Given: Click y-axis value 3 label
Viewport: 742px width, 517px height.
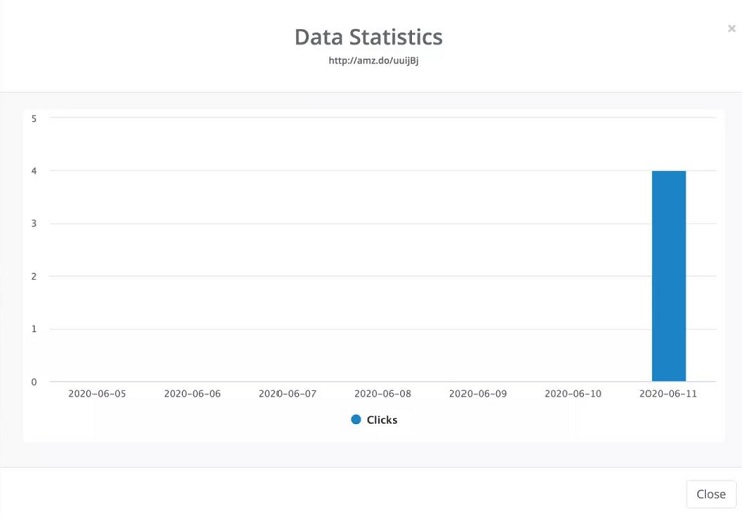Looking at the screenshot, I should [34, 223].
